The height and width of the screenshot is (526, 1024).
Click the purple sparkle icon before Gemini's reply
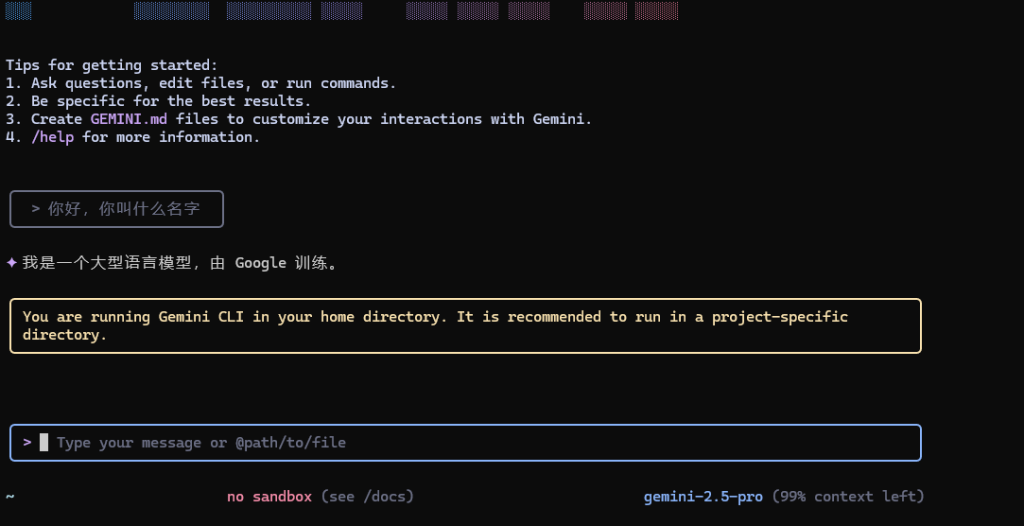(11, 263)
